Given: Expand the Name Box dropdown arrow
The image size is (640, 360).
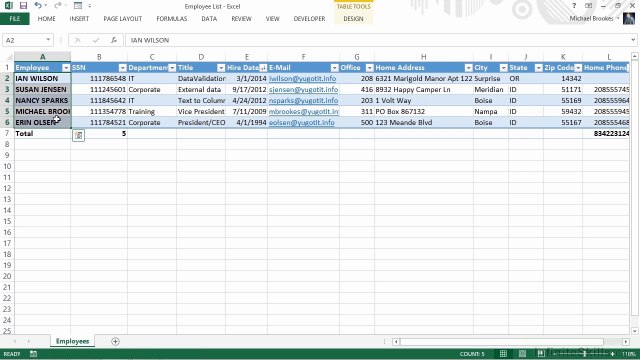Looking at the screenshot, I should (x=48, y=40).
